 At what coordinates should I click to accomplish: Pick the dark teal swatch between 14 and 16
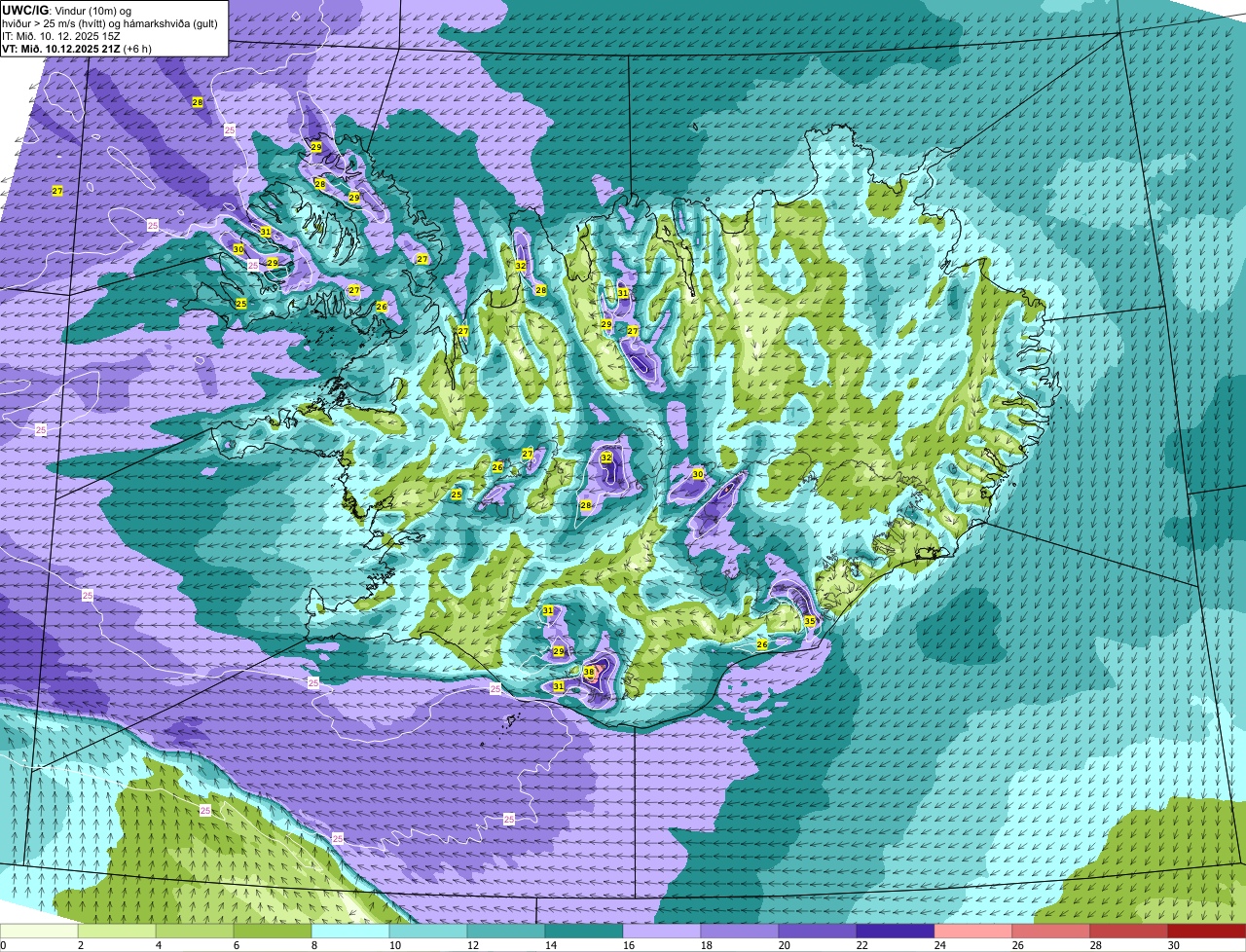point(584,931)
